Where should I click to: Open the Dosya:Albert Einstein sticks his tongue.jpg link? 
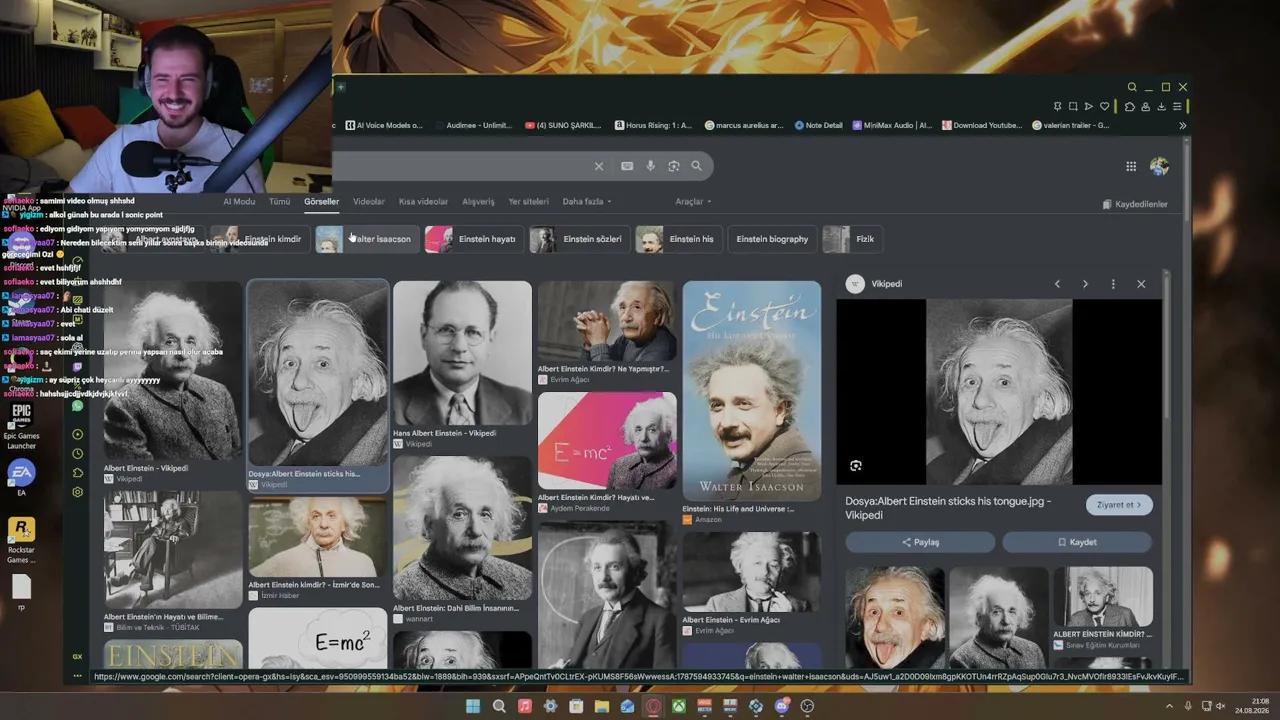click(948, 508)
